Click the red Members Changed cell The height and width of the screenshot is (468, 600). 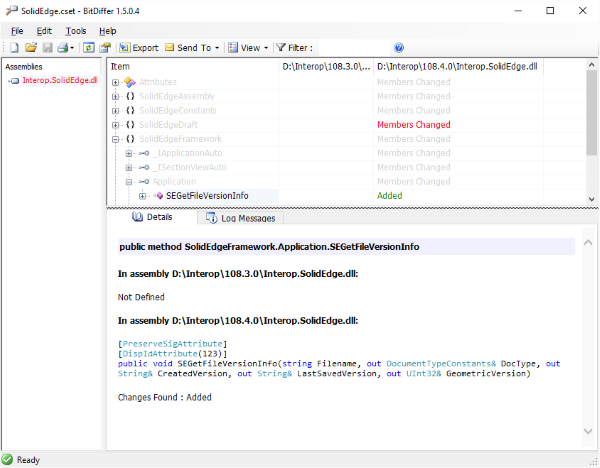(x=414, y=125)
